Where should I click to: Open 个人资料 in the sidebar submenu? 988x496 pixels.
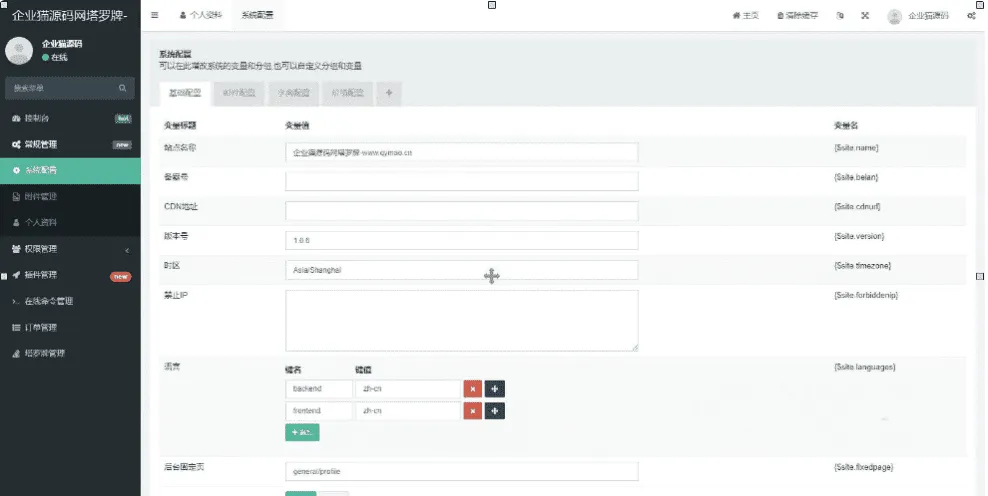(71, 222)
